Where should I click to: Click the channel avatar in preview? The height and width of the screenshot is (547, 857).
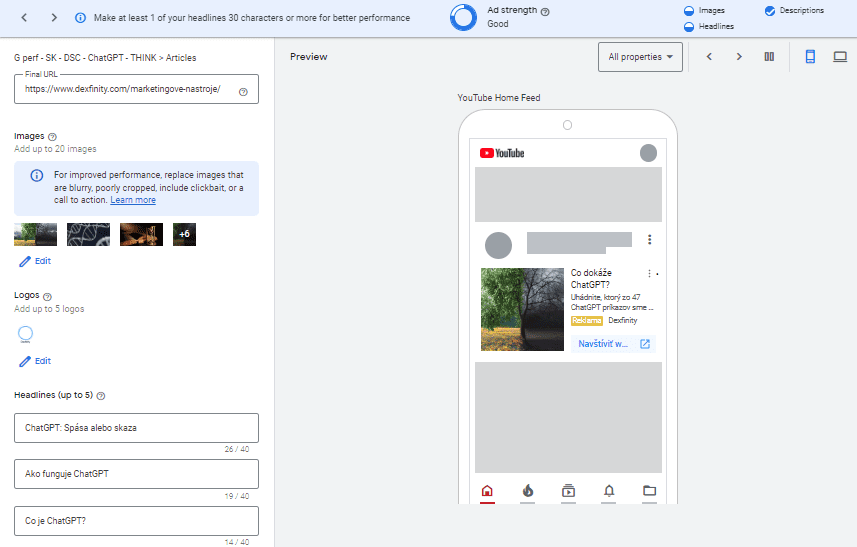click(498, 245)
